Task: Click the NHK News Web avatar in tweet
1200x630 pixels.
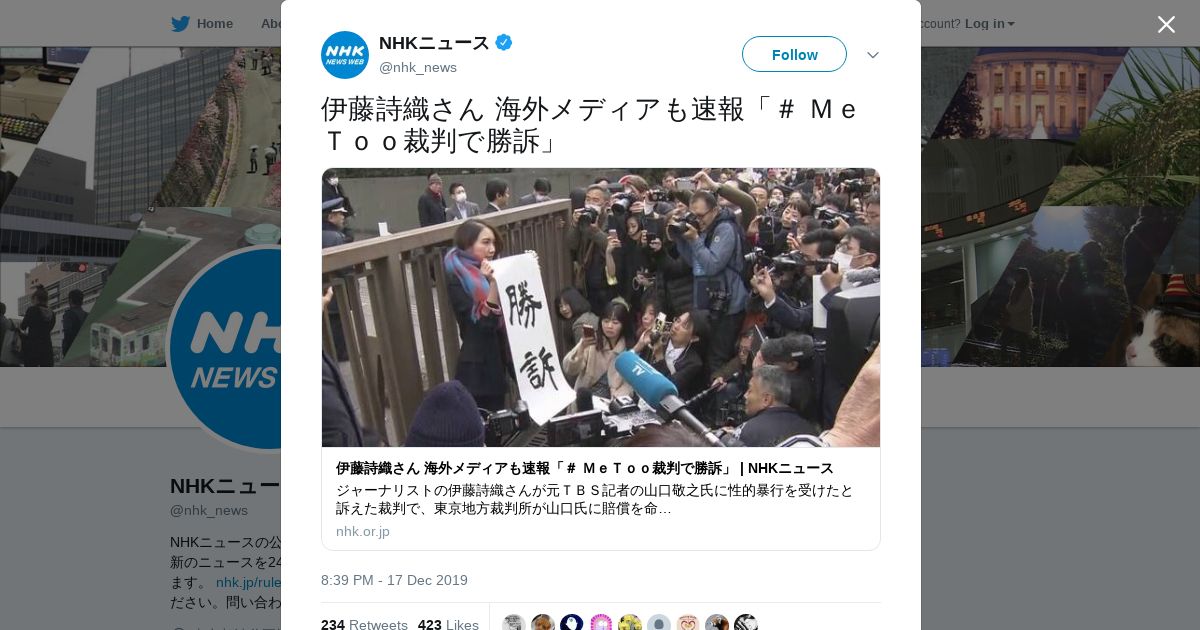Action: [345, 55]
